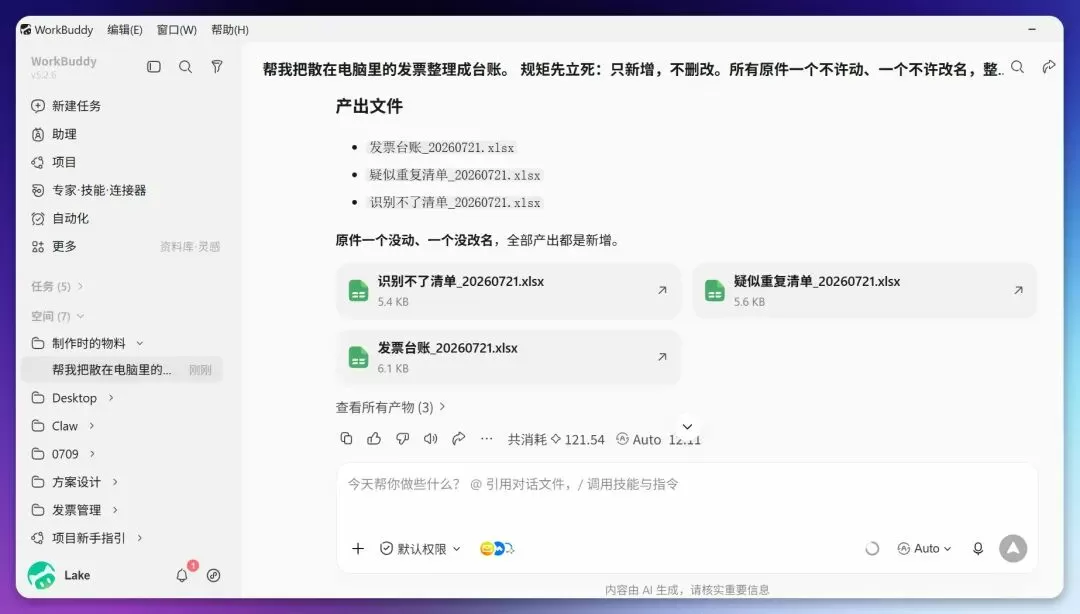Share conversation via top-right arrow icon
Viewport: 1080px width, 614px height.
(1048, 67)
